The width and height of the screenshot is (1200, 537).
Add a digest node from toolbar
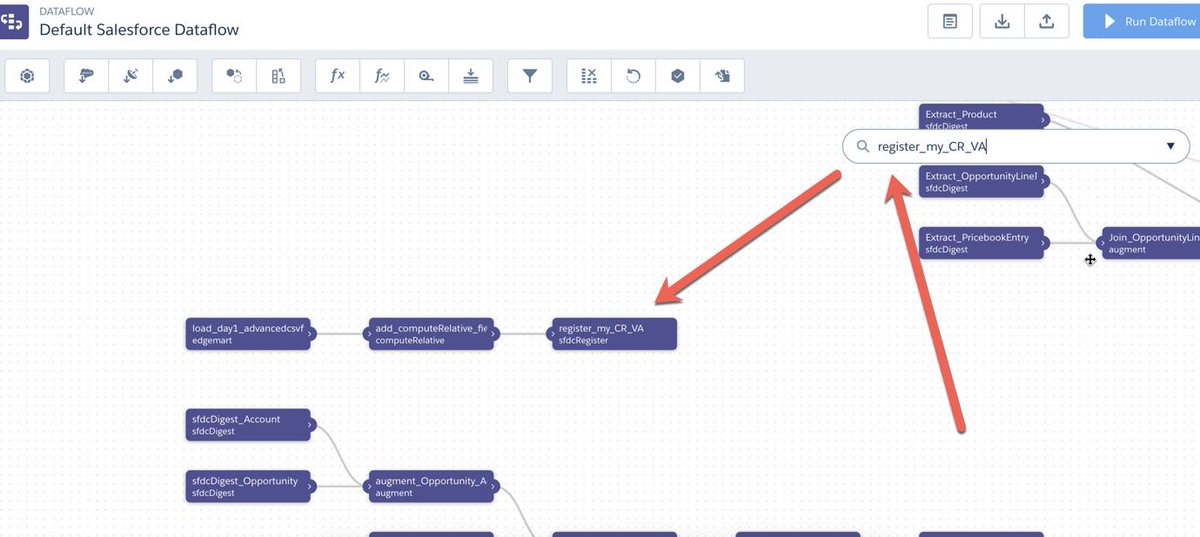click(x=131, y=76)
